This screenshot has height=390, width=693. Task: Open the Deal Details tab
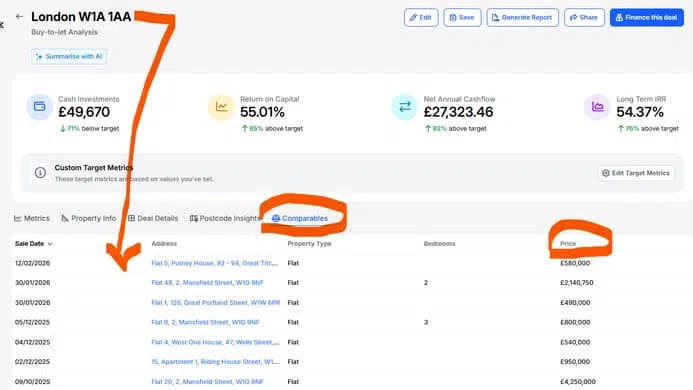pyautogui.click(x=153, y=218)
